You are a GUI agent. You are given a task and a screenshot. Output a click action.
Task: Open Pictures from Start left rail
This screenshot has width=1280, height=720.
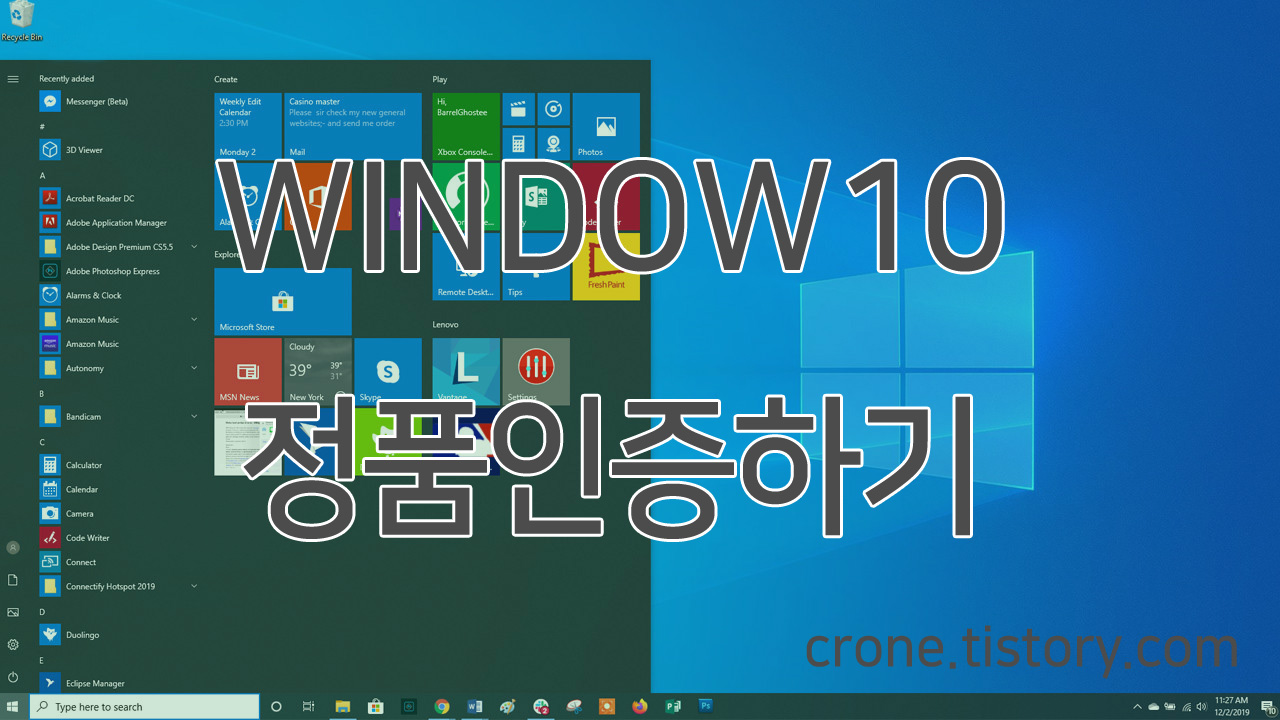coord(13,612)
